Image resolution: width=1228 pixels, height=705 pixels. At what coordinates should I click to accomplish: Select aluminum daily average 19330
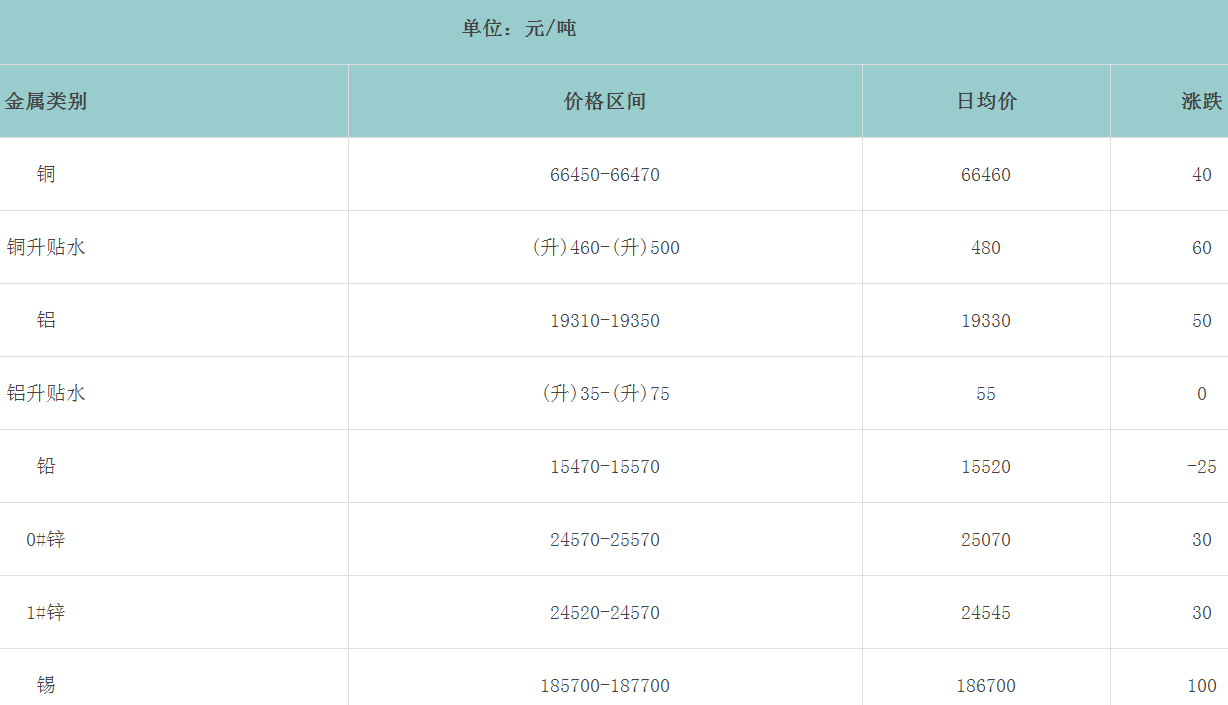(986, 321)
